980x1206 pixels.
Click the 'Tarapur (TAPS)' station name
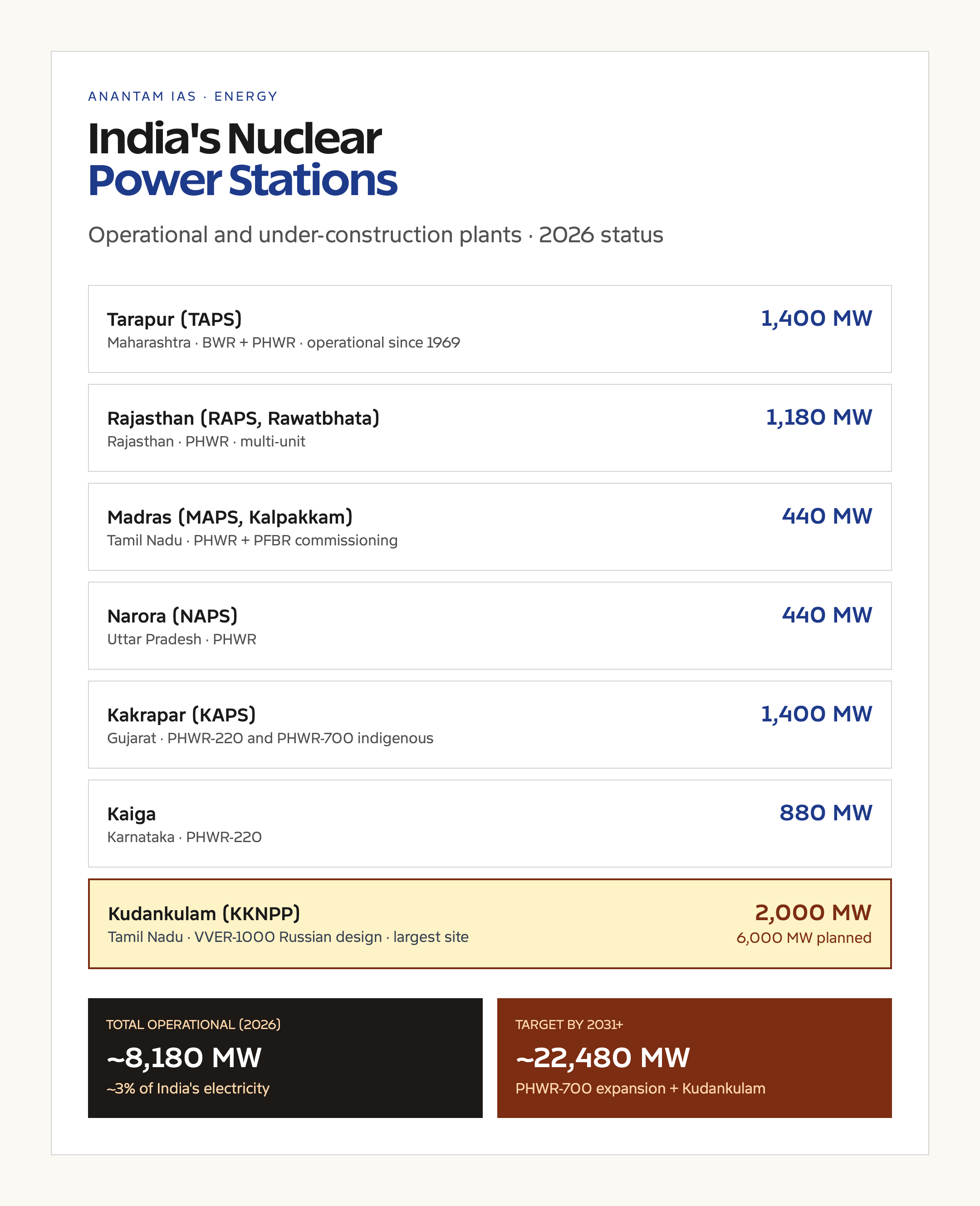(174, 319)
